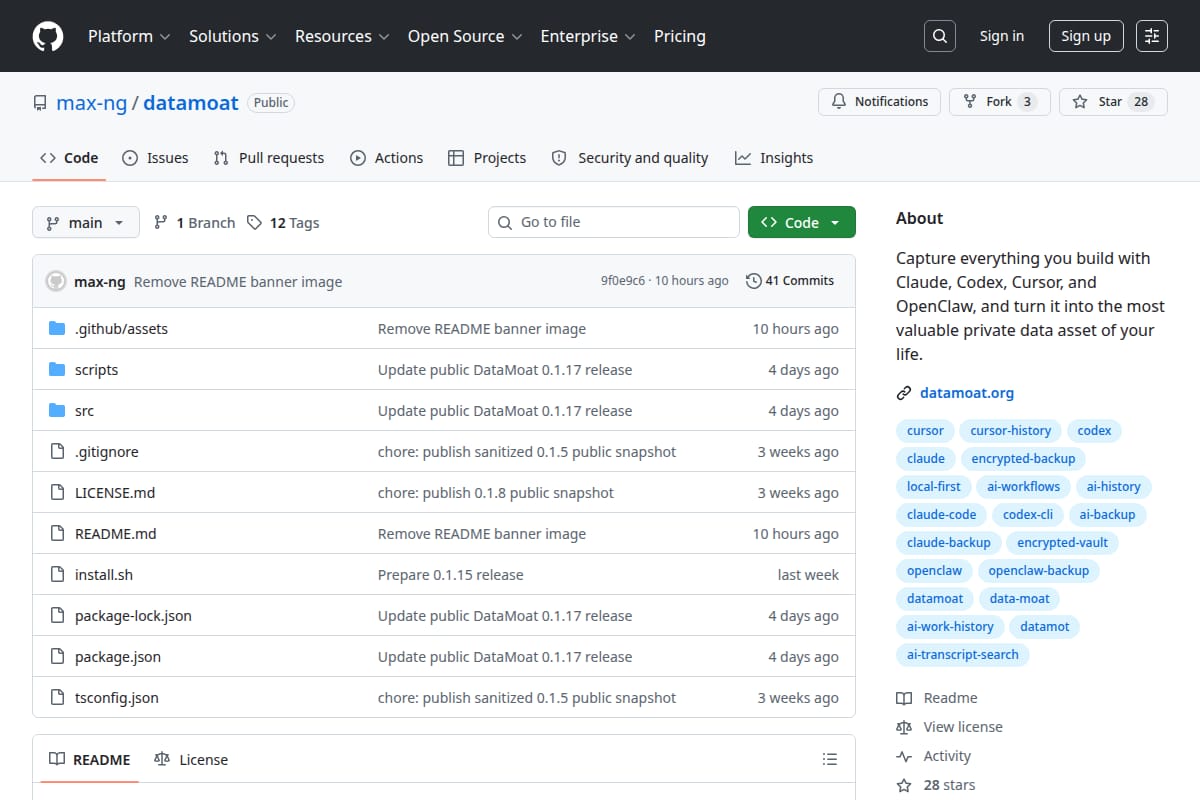This screenshot has height=800, width=1200.
Task: Open the 41 Commits link
Action: (790, 281)
